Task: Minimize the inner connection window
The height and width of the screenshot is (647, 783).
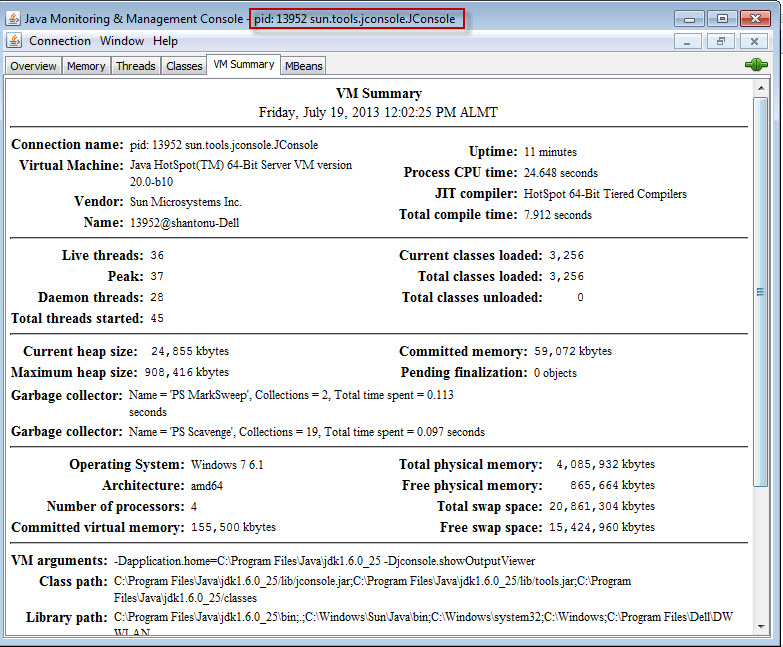Action: pyautogui.click(x=688, y=41)
